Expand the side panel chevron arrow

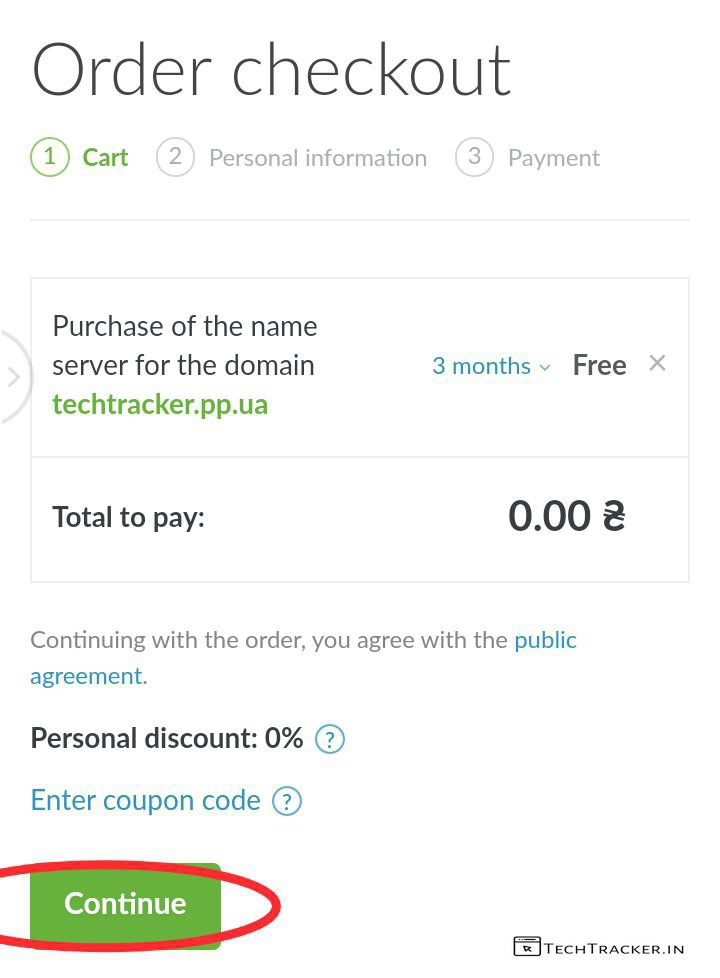pyautogui.click(x=14, y=377)
